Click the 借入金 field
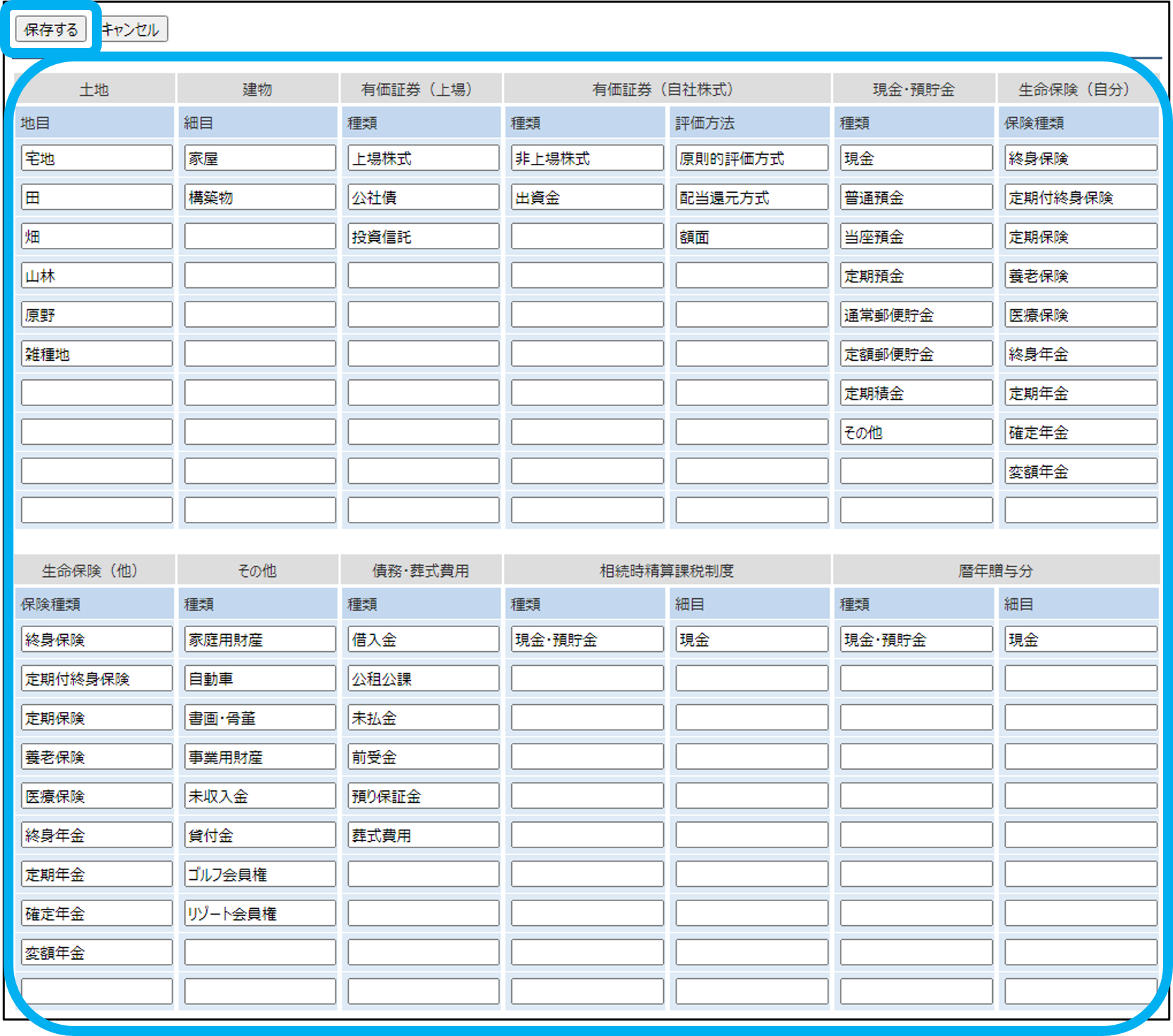Screen dimensions: 1173x1036 point(423,640)
